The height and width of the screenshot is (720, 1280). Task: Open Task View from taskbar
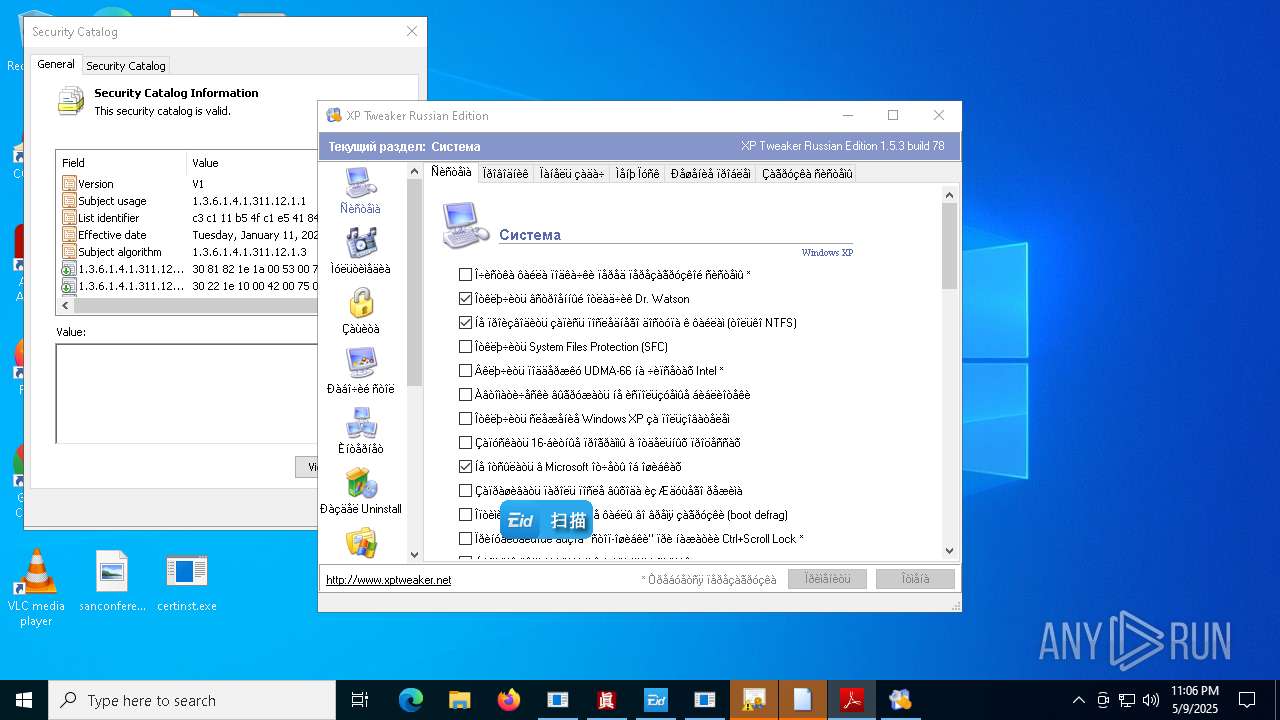(360, 700)
